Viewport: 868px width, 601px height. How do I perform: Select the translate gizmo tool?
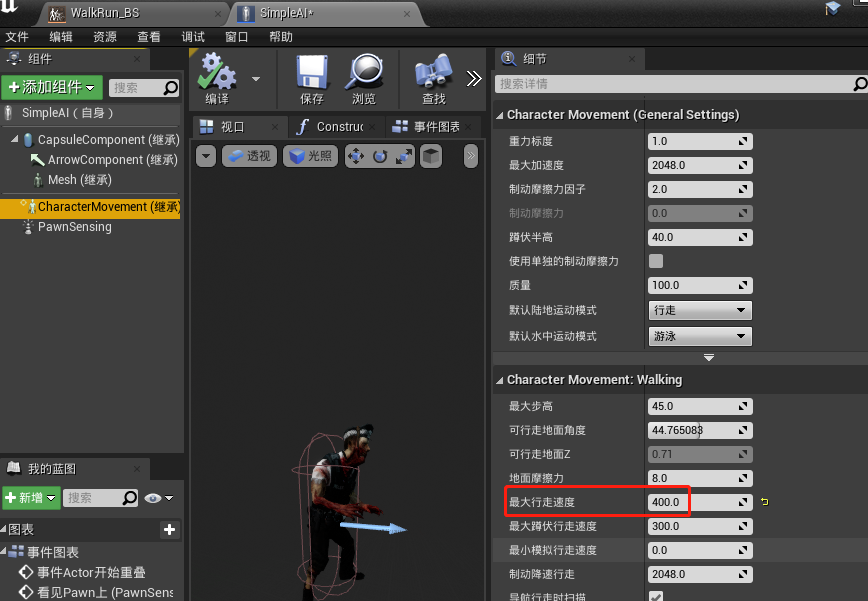pos(355,157)
